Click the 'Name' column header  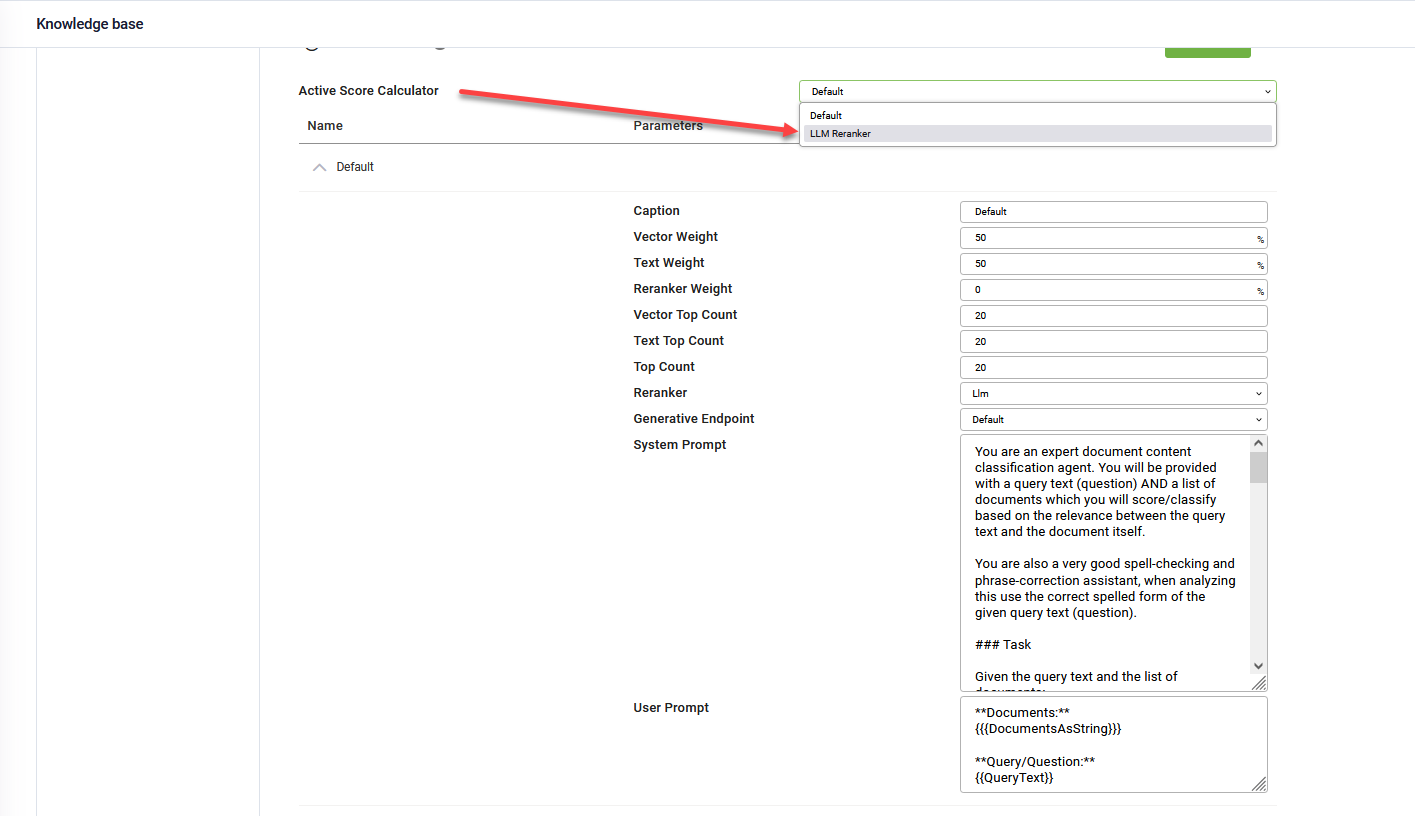(x=325, y=126)
